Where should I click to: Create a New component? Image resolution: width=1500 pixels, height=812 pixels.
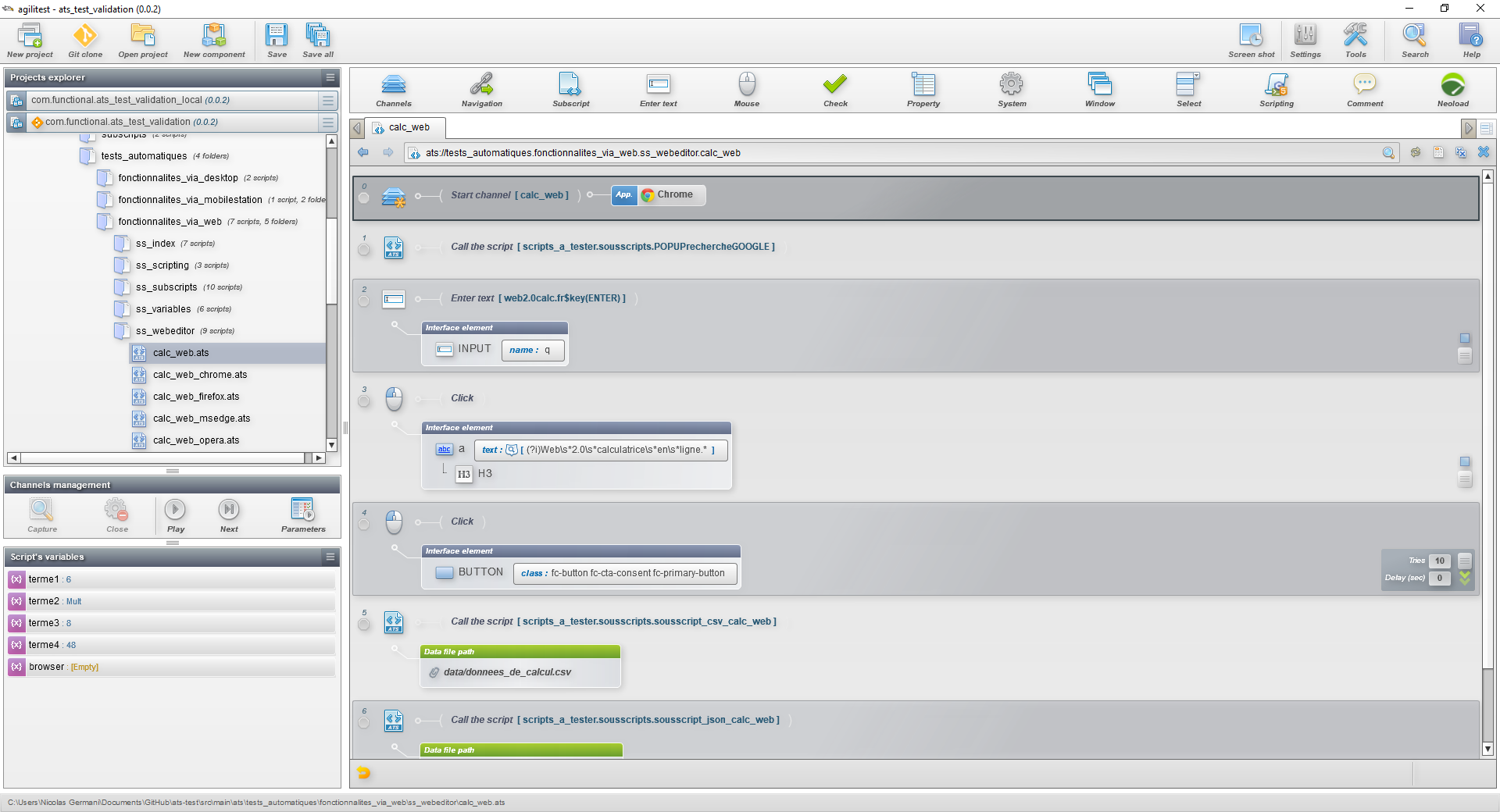click(214, 41)
